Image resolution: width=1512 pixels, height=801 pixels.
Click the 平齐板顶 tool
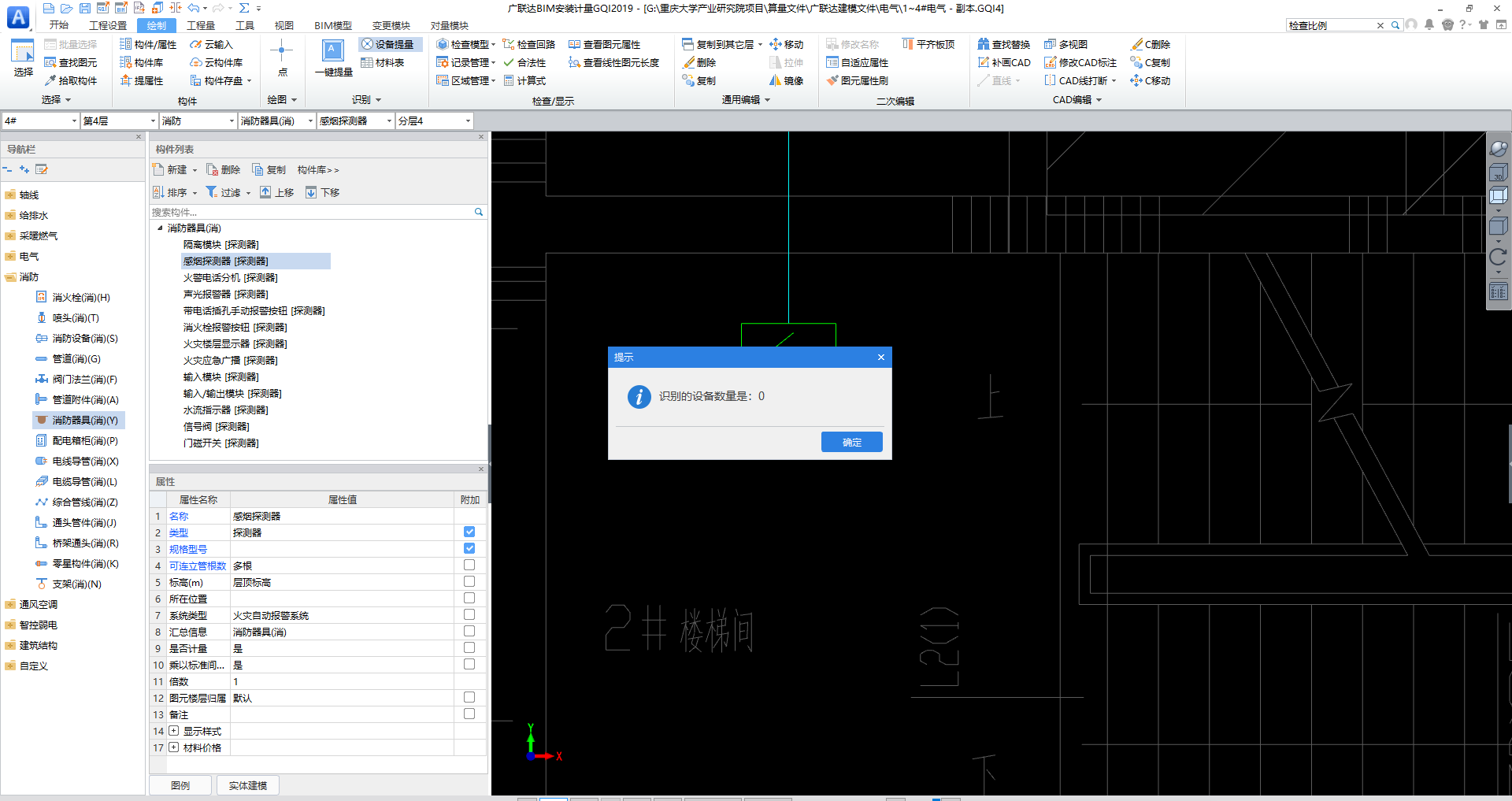928,45
